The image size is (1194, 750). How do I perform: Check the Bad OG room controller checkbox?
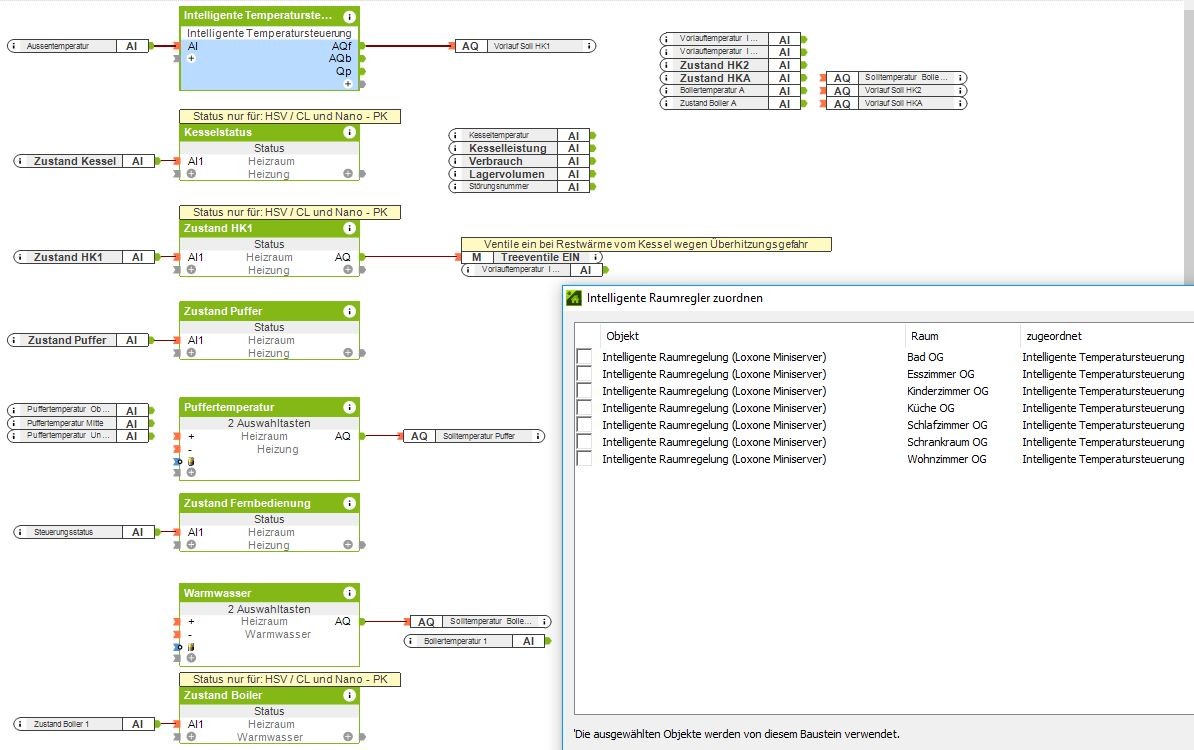point(584,357)
